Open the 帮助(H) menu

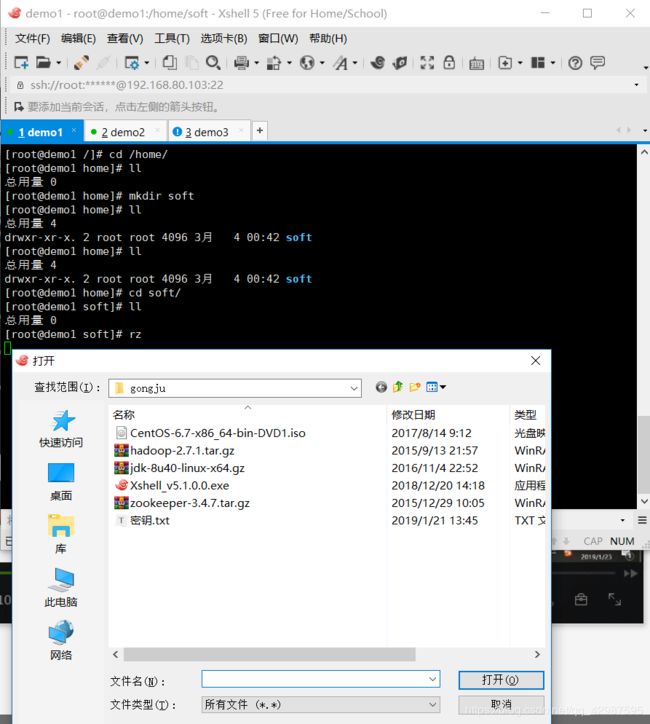coord(328,38)
